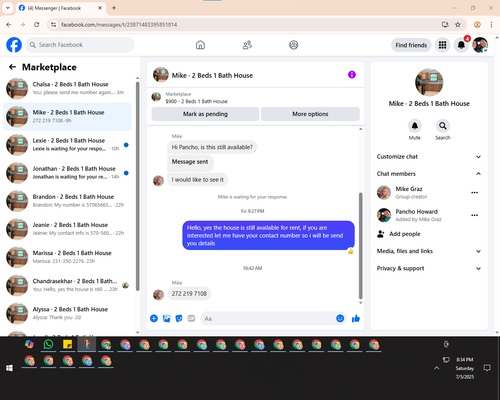The image size is (500, 400).
Task: Collapse Chat members section
Action: [429, 174]
